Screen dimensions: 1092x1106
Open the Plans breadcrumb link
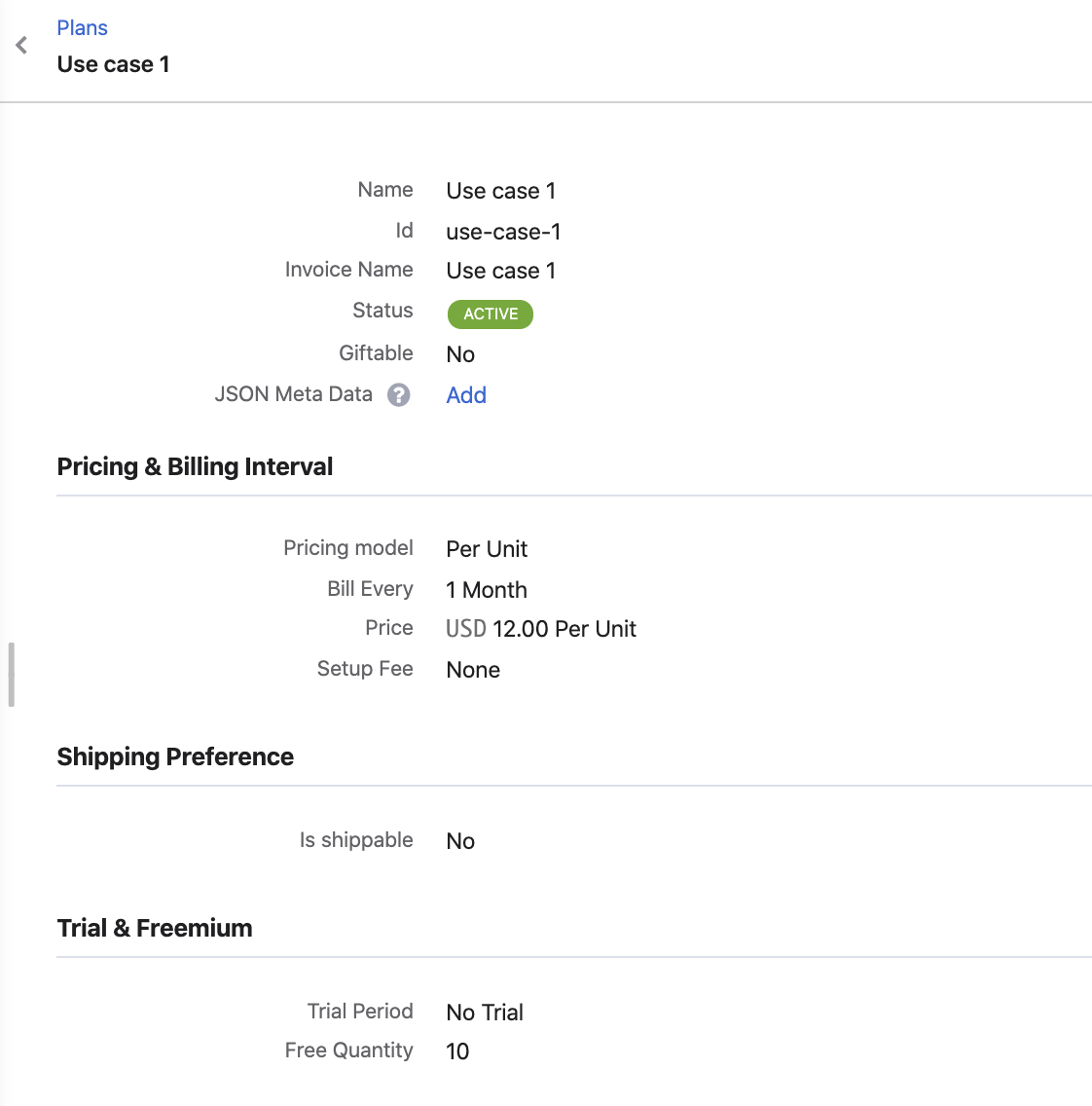(x=82, y=28)
